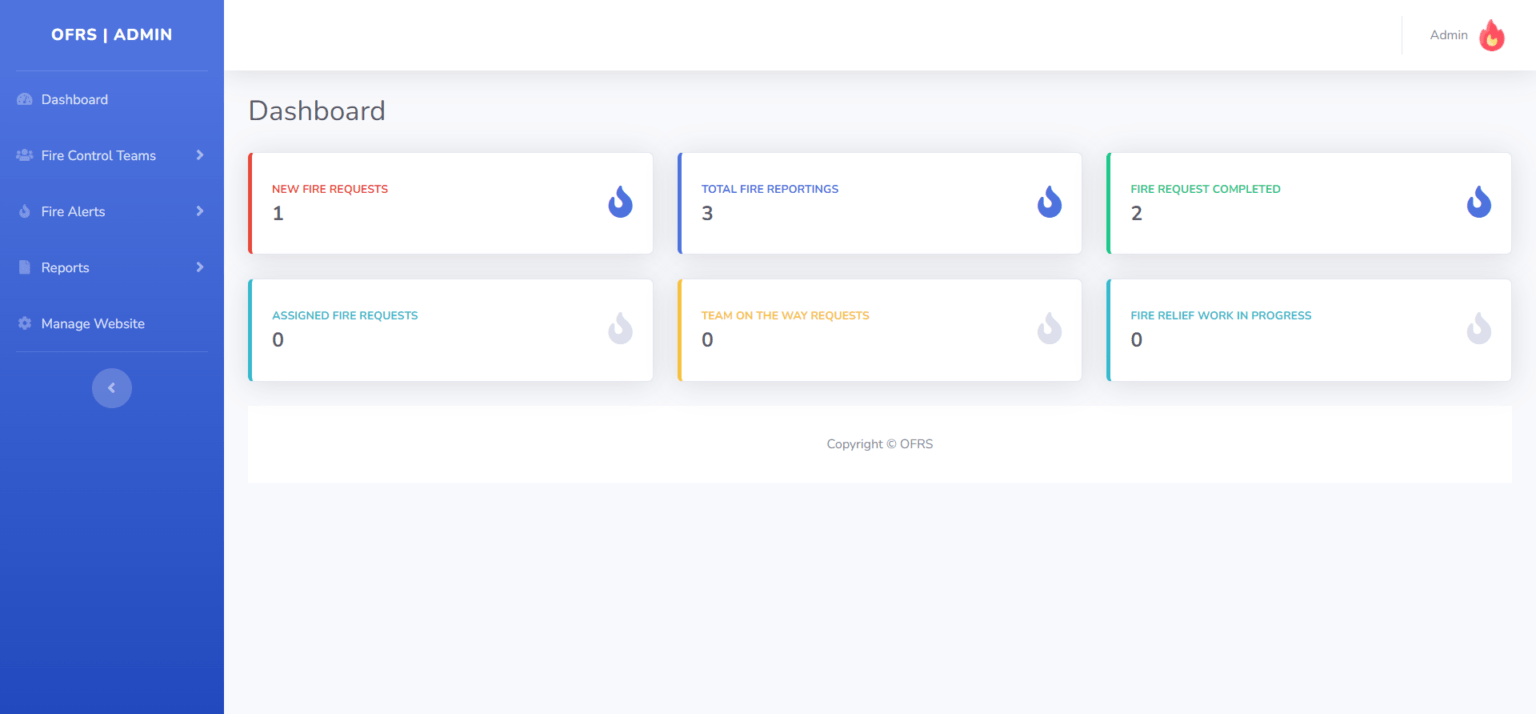Click the flame icon on Assigned Fire Requests card

[620, 328]
